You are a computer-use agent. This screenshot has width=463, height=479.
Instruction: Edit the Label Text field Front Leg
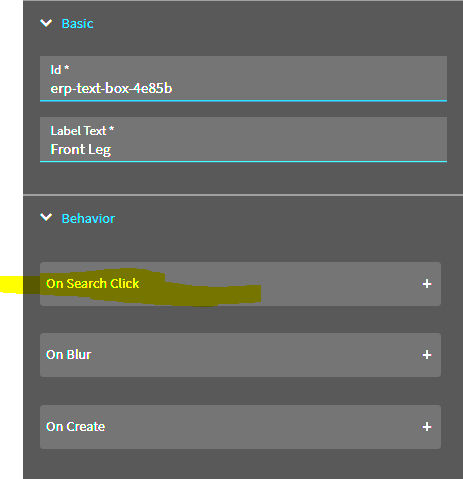(x=243, y=140)
